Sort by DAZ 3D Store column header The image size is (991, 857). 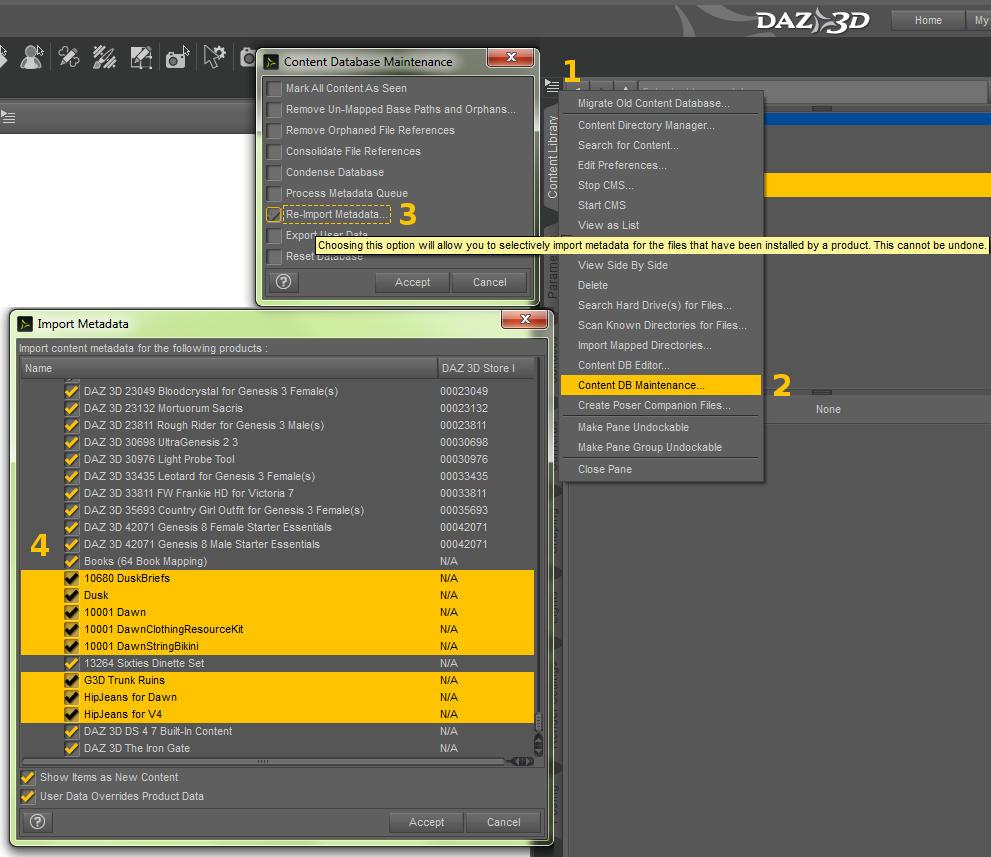(485, 368)
